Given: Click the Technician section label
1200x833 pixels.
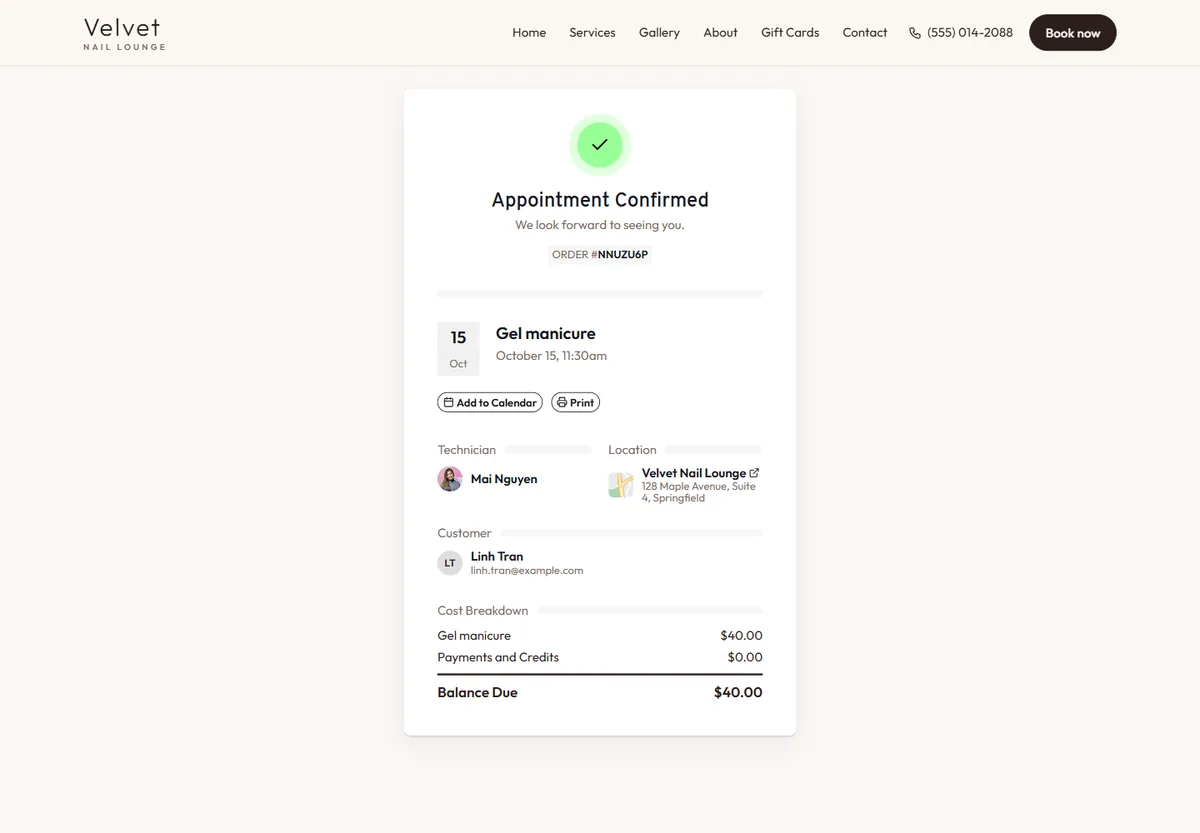Looking at the screenshot, I should pos(466,450).
